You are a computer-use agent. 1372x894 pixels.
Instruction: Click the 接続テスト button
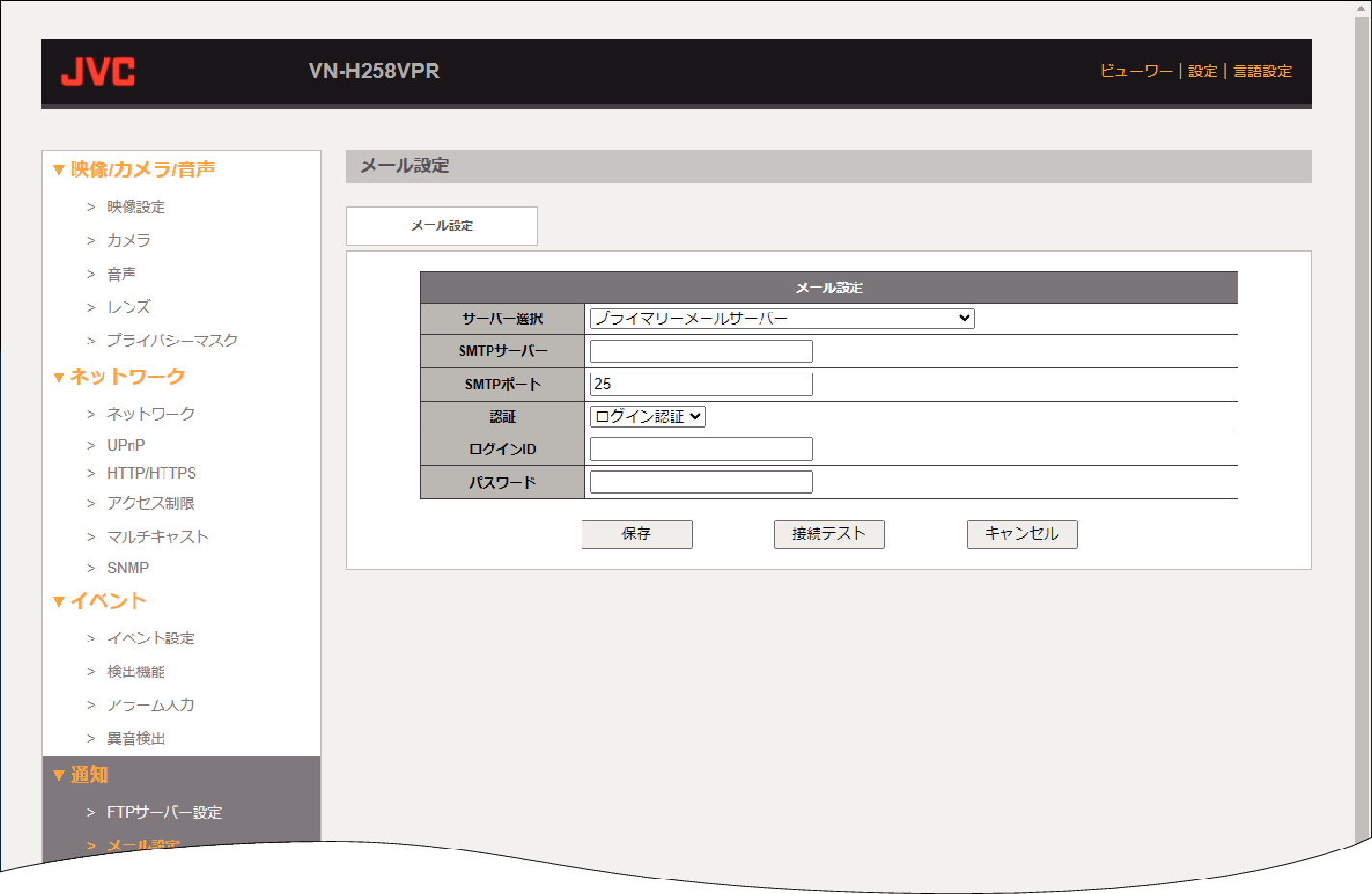(x=829, y=534)
